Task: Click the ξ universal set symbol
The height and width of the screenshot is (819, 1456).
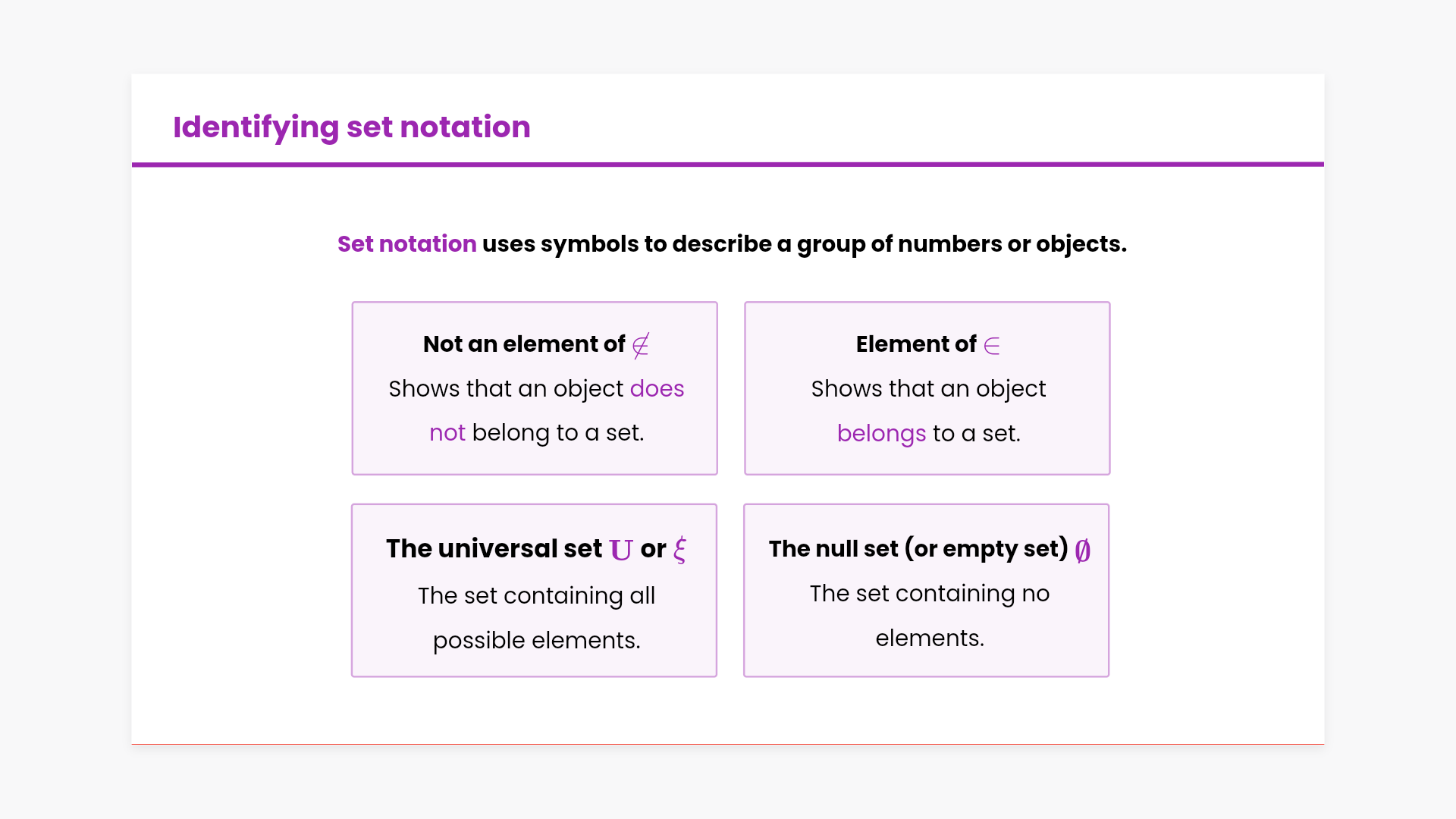Action: tap(679, 550)
